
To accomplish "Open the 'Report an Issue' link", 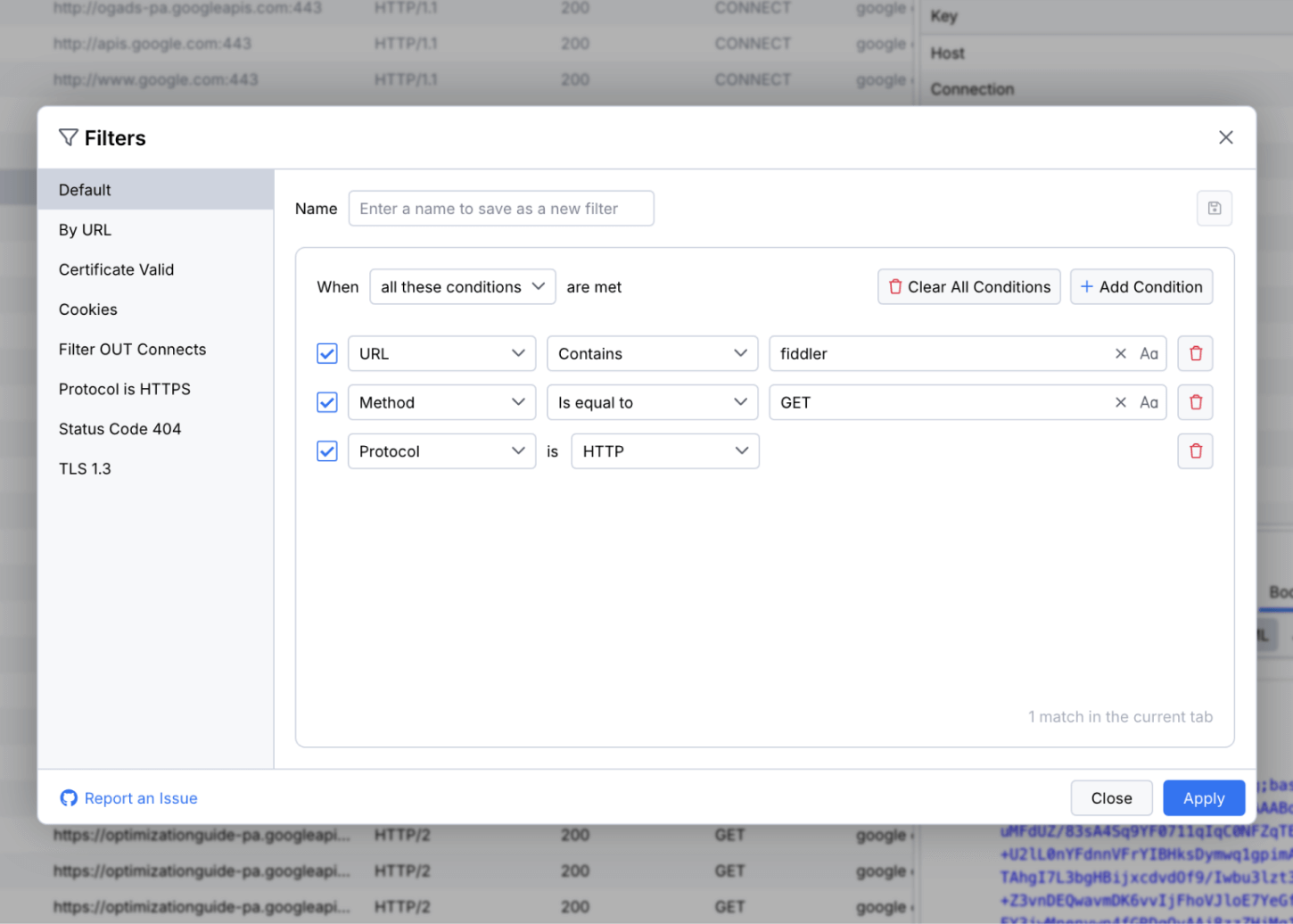I will [140, 798].
